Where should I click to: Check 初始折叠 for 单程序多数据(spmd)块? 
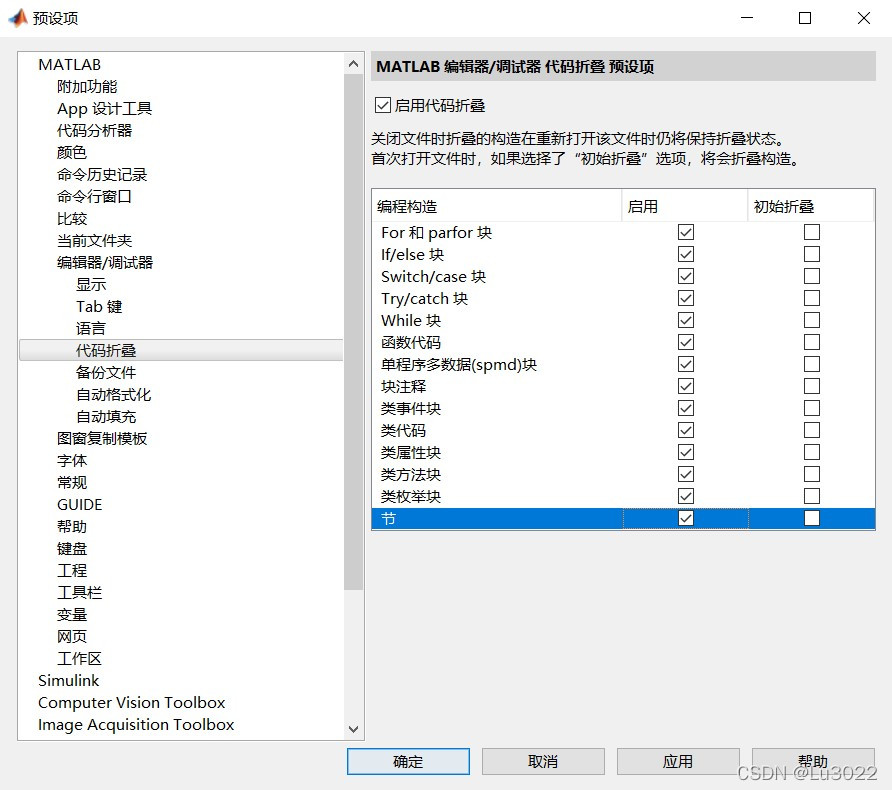click(x=812, y=364)
